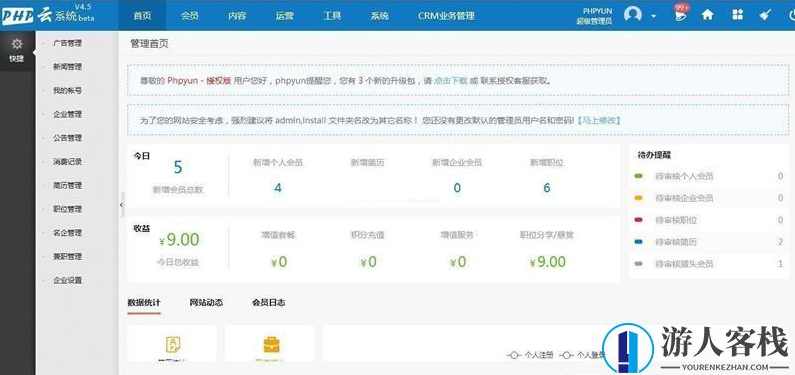Click today's new member total 5
This screenshot has width=795, height=375.
(178, 167)
